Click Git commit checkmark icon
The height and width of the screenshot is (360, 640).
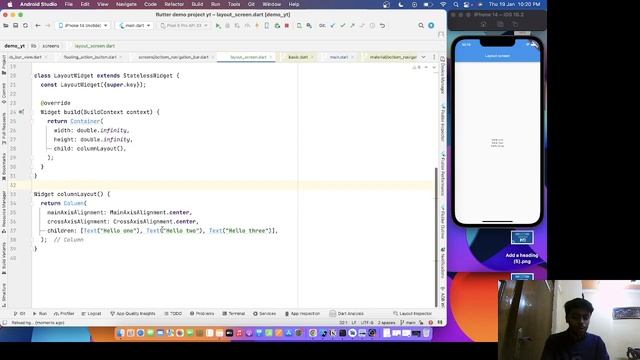pos(343,25)
